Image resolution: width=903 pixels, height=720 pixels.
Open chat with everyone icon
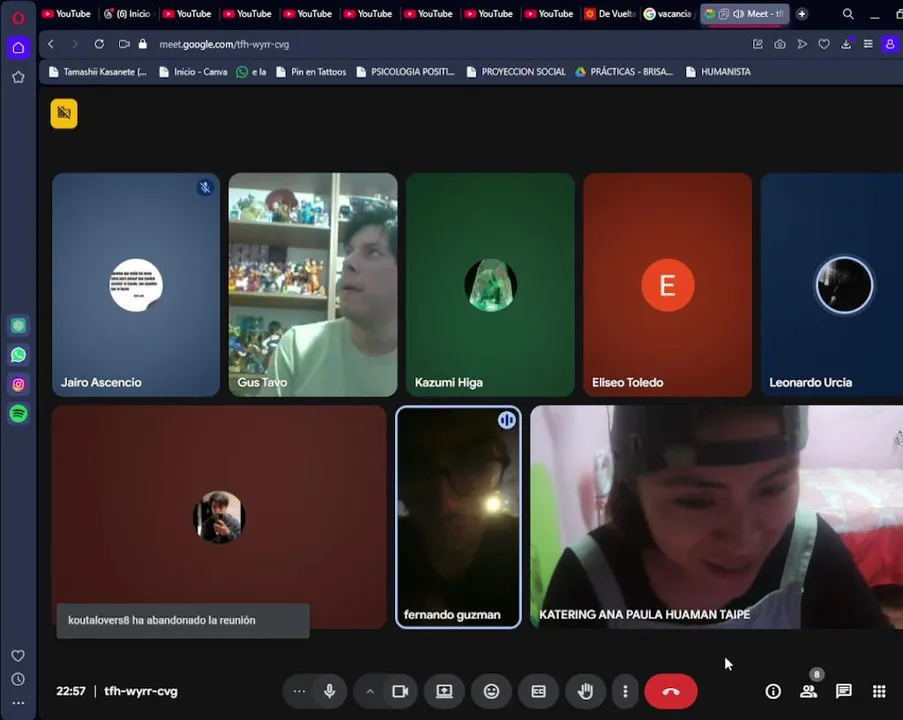click(844, 691)
